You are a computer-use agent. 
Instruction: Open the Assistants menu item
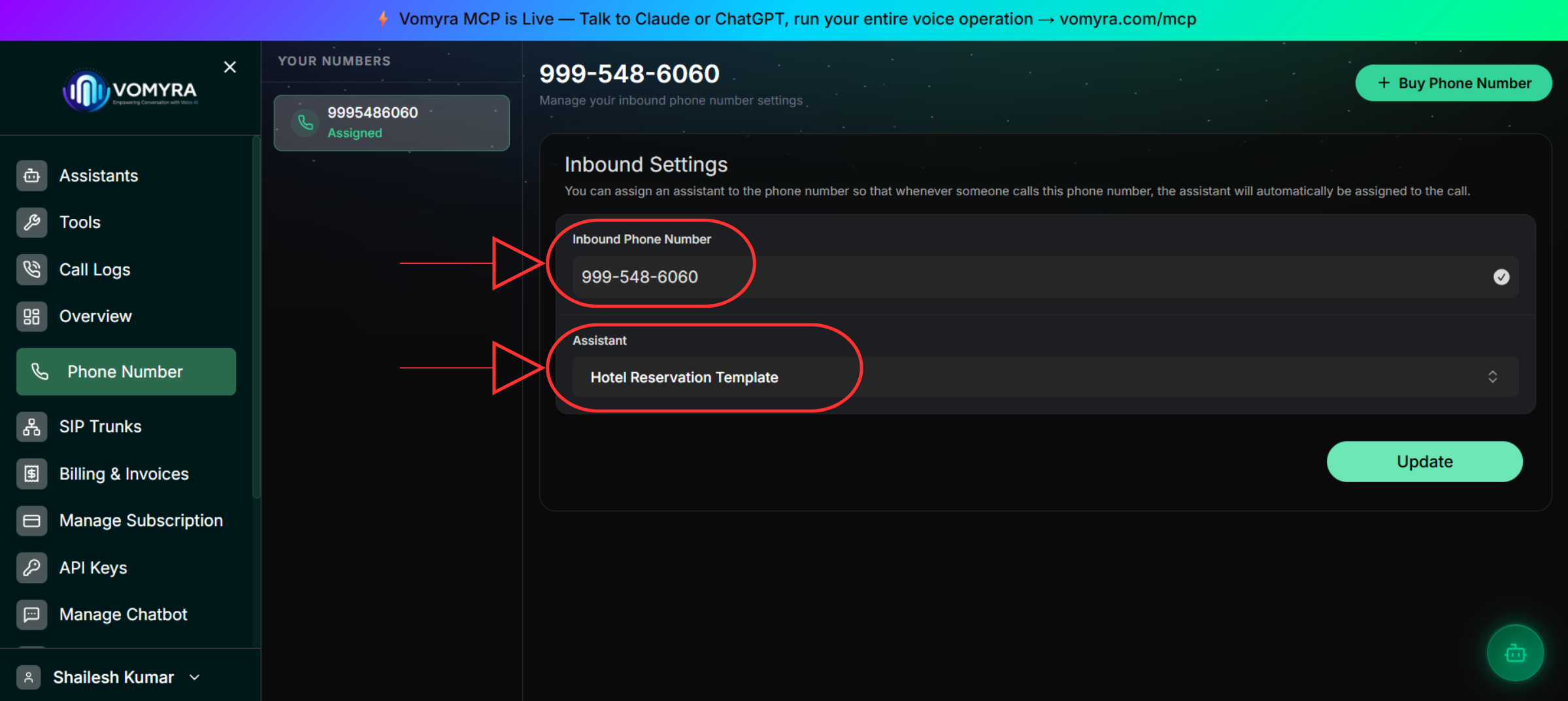[126, 176]
